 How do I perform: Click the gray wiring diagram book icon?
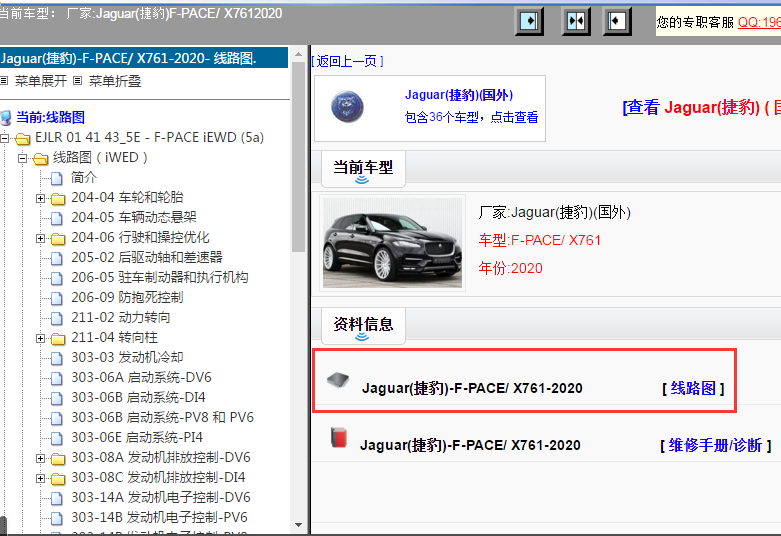[338, 380]
